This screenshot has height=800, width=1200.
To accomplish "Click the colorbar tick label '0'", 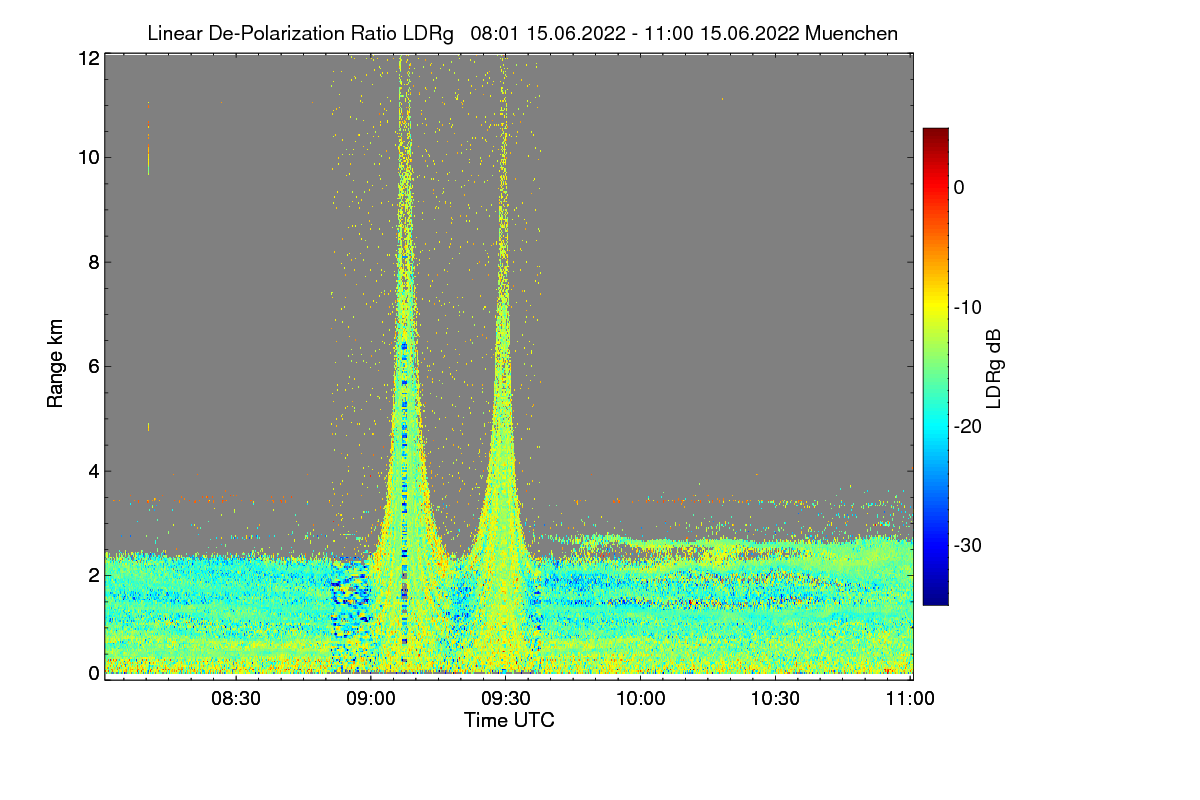I will pos(959,188).
